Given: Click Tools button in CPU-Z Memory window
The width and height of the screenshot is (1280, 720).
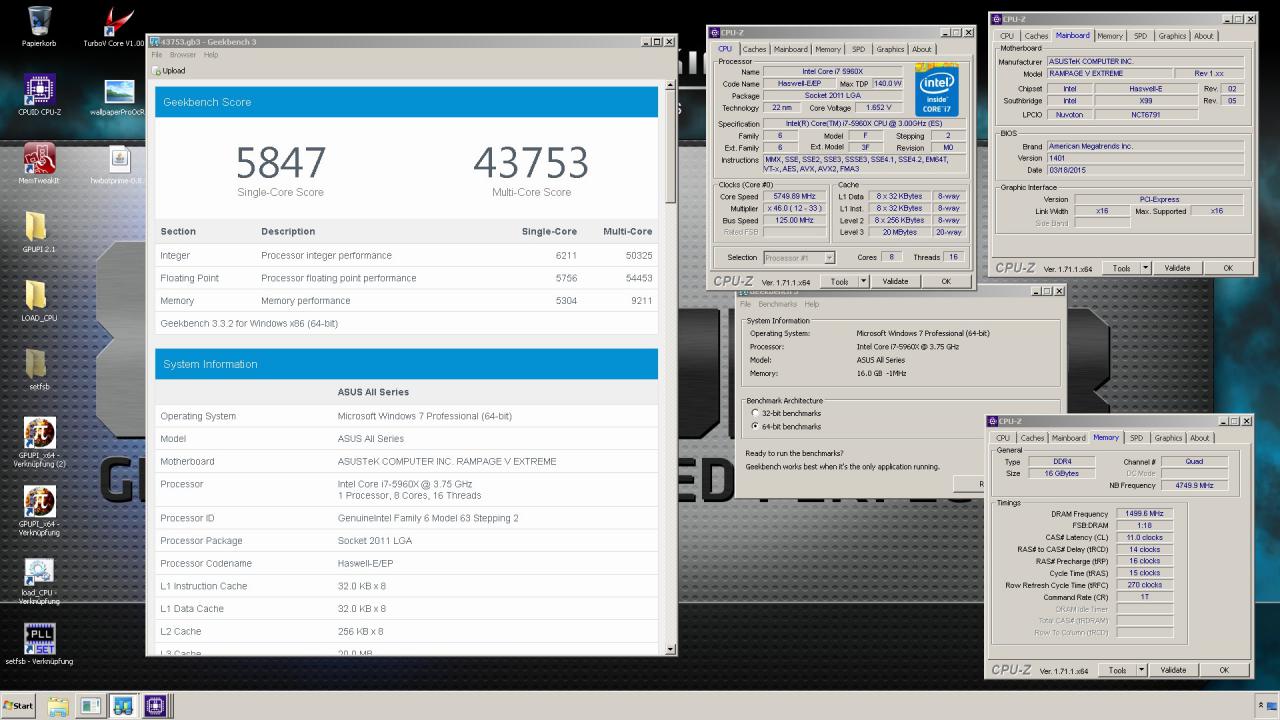Looking at the screenshot, I should [1117, 670].
